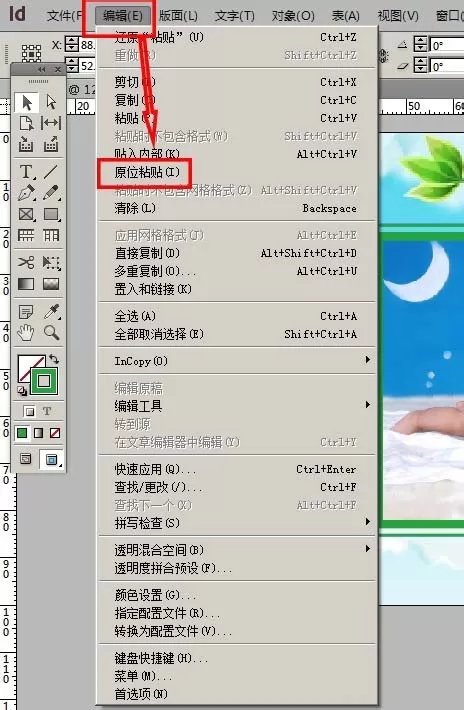Image resolution: width=464 pixels, height=710 pixels.
Task: Collapse the tools panel with double arrows
Action: 42,69
